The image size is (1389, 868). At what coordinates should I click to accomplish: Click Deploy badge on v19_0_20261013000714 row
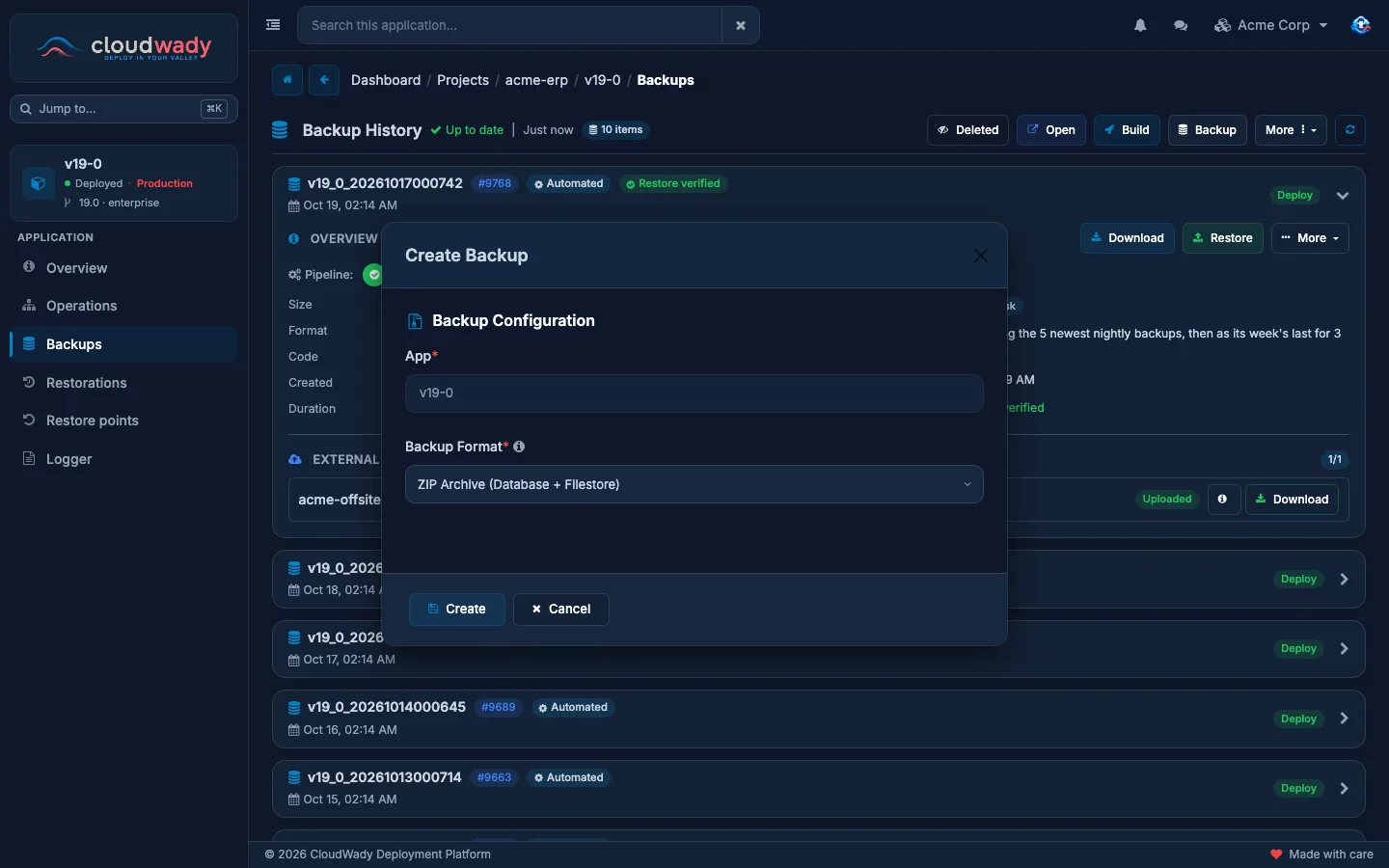point(1298,789)
